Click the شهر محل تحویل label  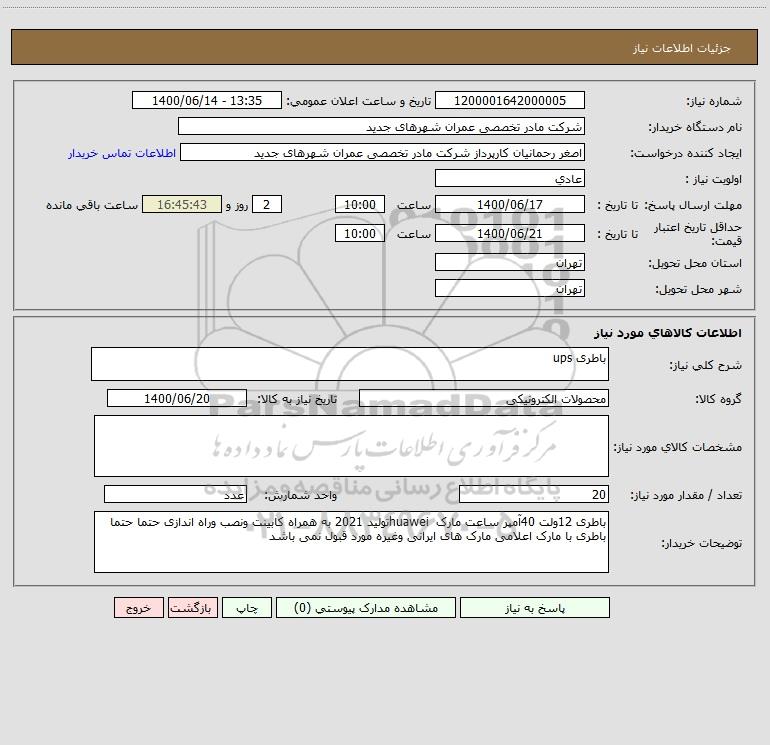(x=698, y=290)
